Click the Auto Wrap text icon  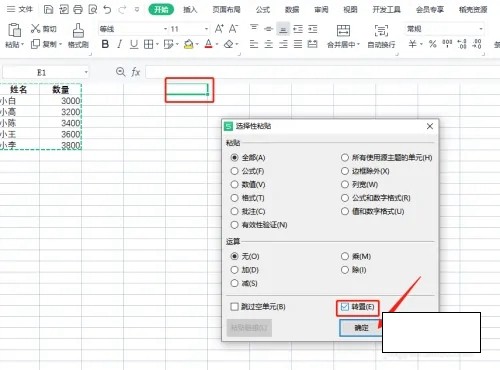coord(381,30)
